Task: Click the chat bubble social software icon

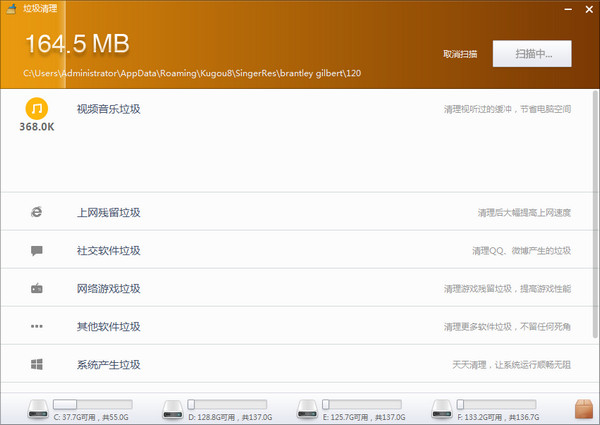Action: coord(37,250)
